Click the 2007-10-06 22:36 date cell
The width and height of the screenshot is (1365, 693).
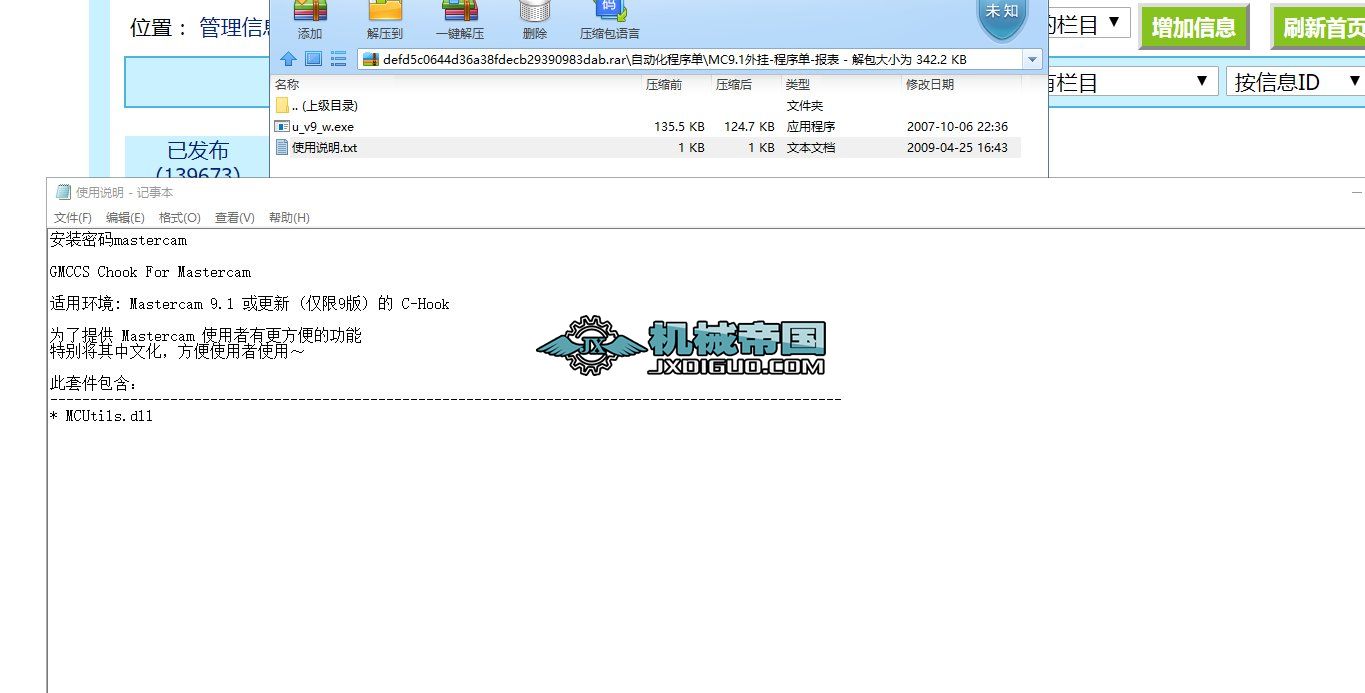(x=957, y=127)
